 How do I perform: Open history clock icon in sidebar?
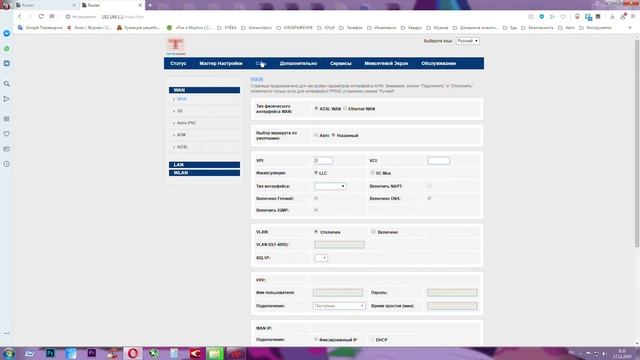7,164
